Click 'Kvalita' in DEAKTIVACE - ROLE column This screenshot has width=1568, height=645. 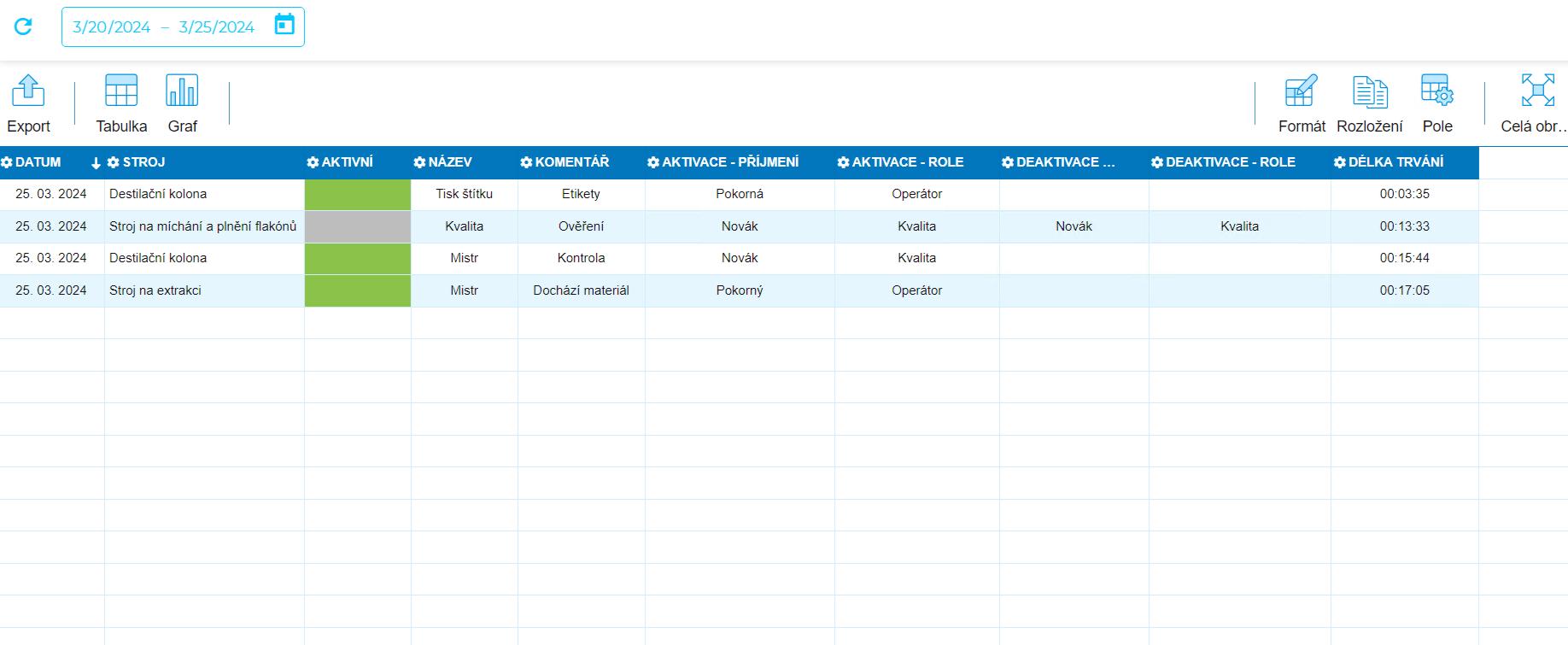pos(1239,226)
